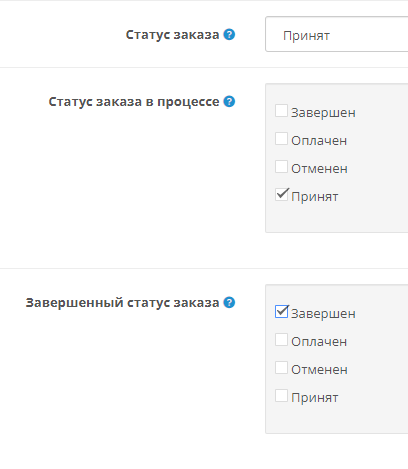Click the Статус заказа в процессе label text
The width and height of the screenshot is (408, 469).
pos(134,102)
